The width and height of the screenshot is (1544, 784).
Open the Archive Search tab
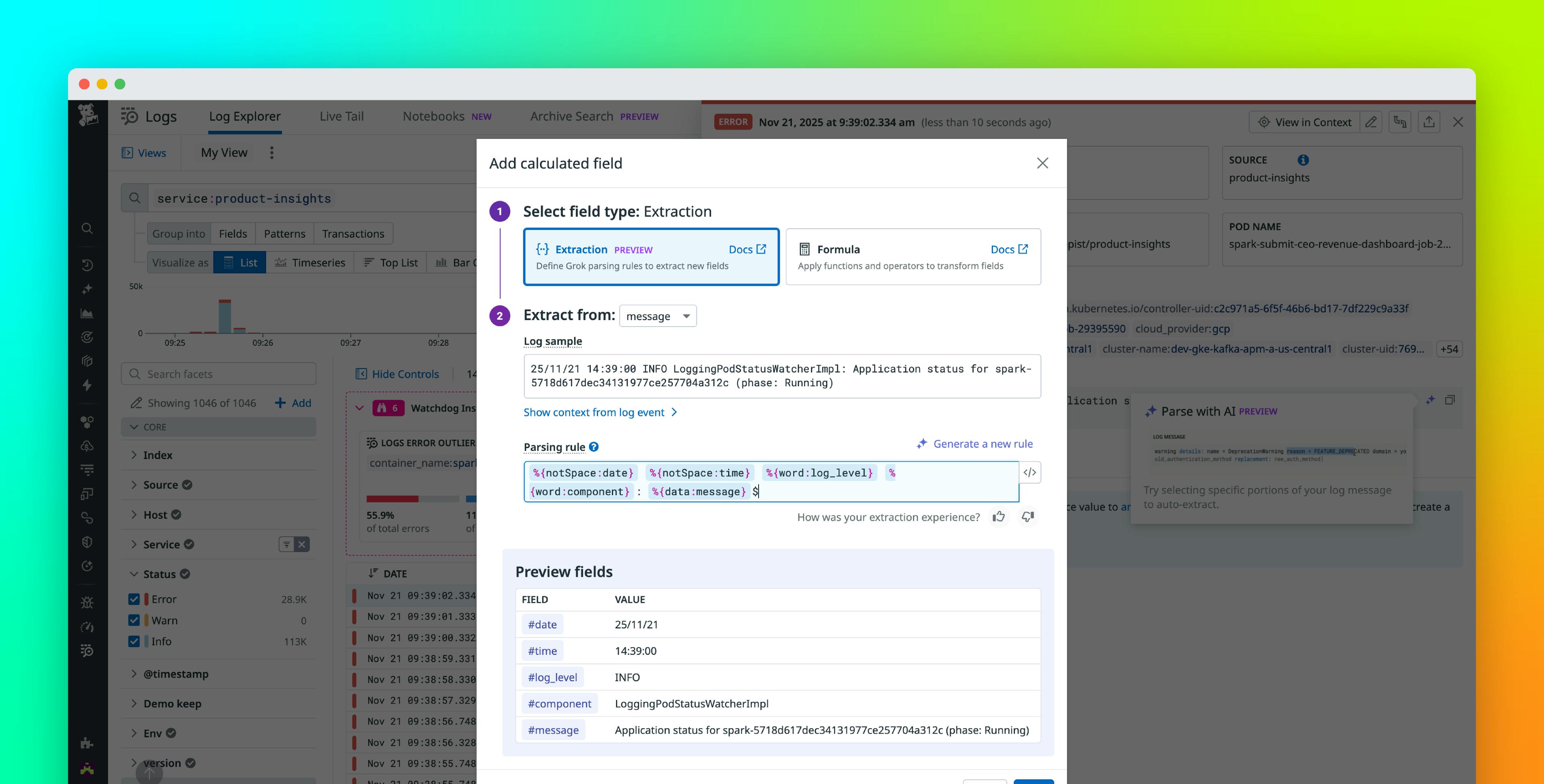[x=571, y=116]
